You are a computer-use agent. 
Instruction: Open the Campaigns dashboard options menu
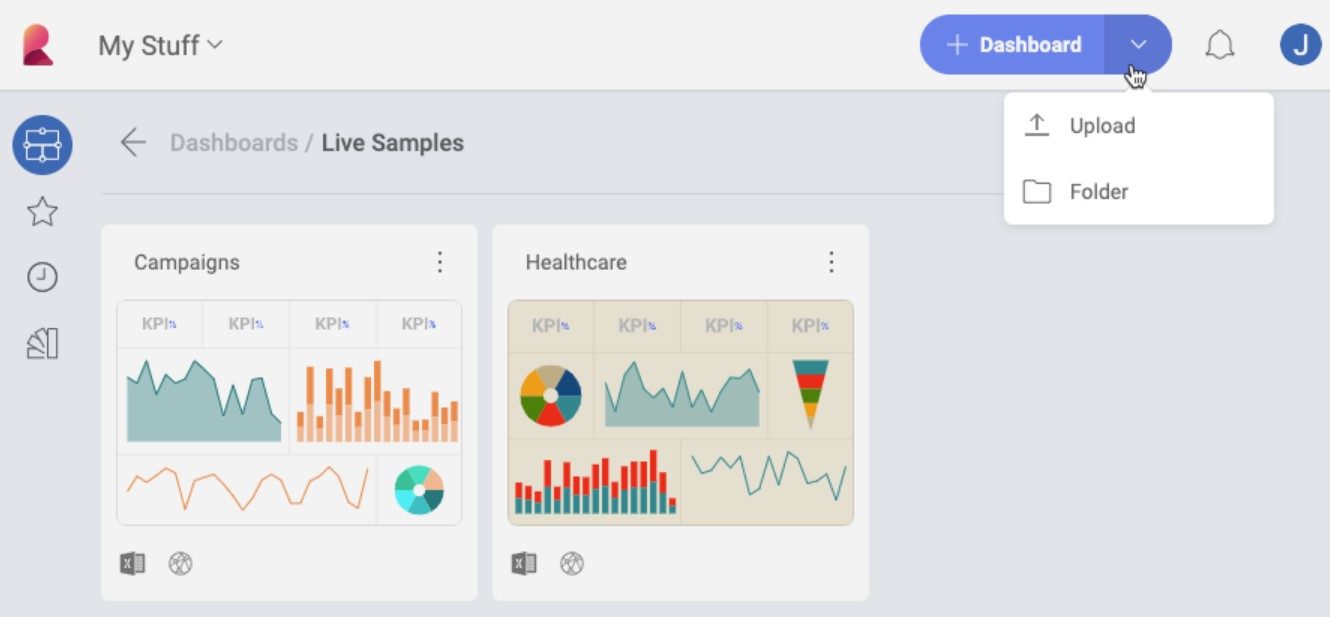[x=440, y=262]
